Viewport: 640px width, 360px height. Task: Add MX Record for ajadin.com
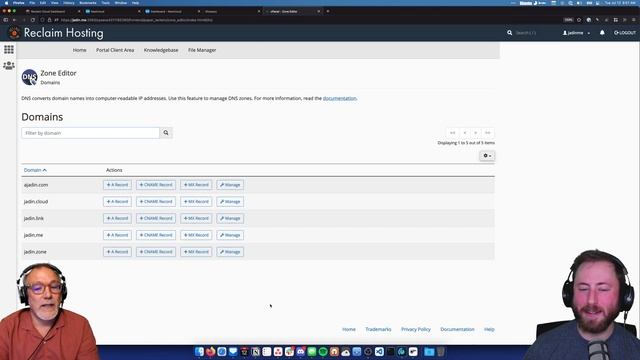pos(196,185)
